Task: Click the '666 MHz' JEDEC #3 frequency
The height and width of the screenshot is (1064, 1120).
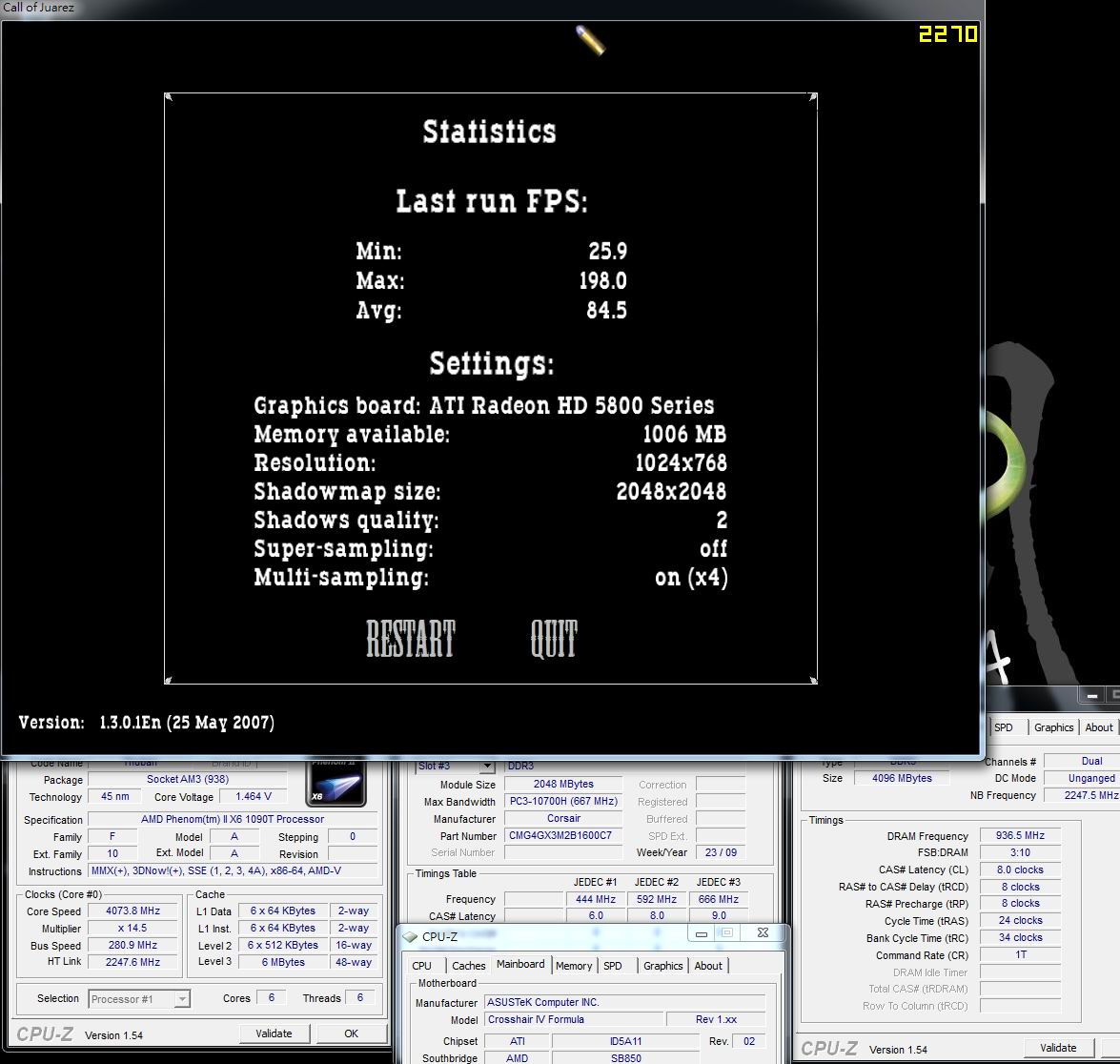Action: pos(719,899)
